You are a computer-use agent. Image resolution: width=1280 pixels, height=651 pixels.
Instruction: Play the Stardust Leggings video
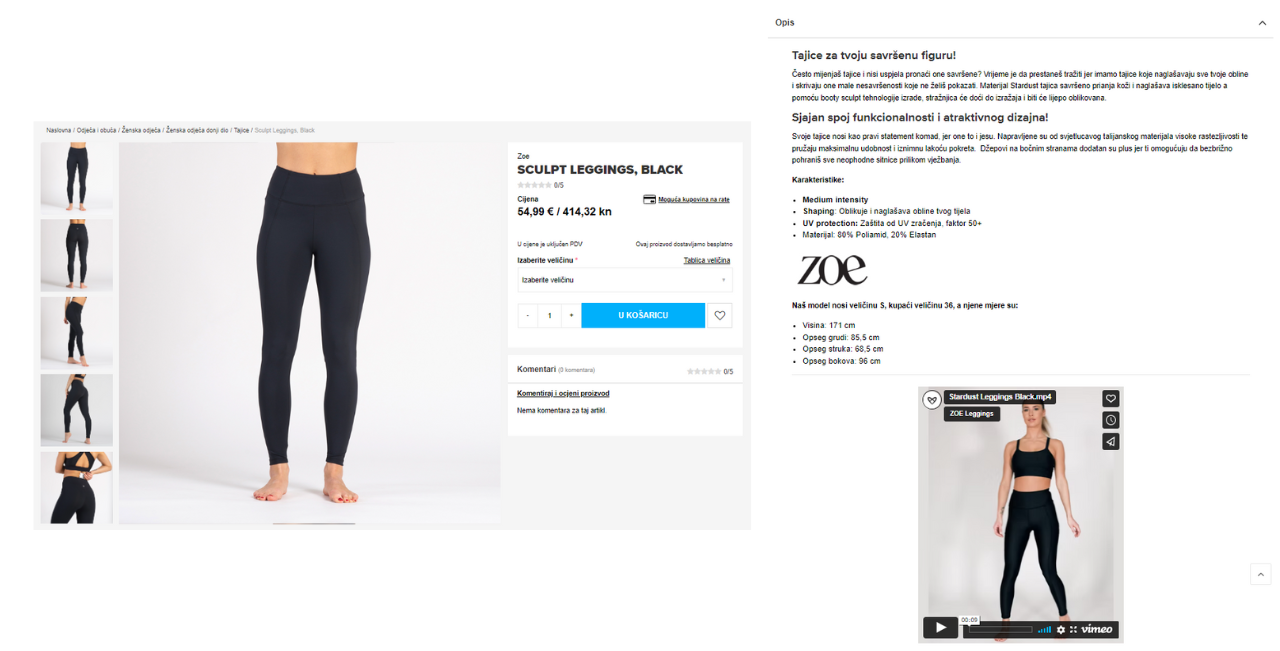coord(939,627)
